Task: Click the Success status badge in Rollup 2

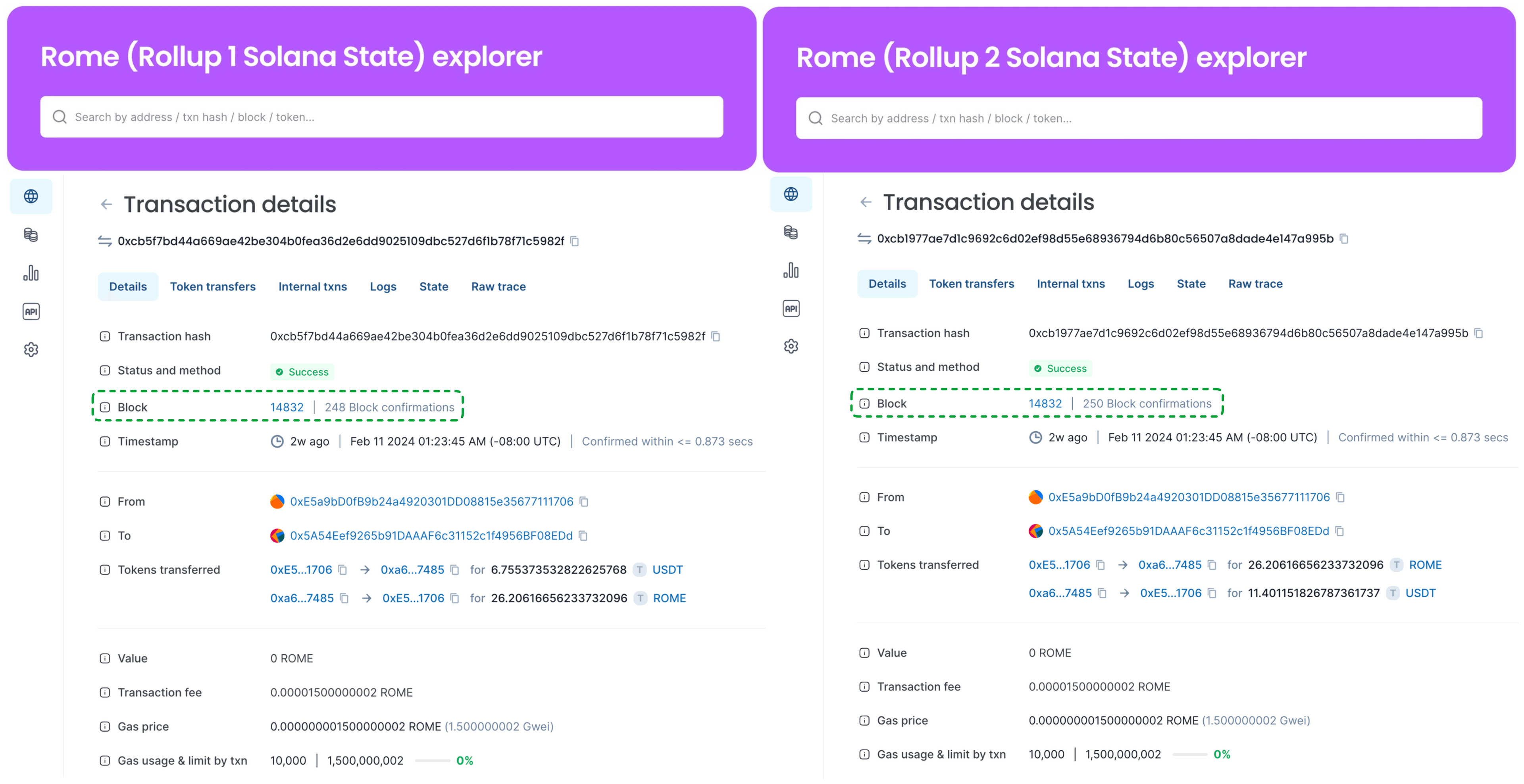Action: (x=1060, y=368)
